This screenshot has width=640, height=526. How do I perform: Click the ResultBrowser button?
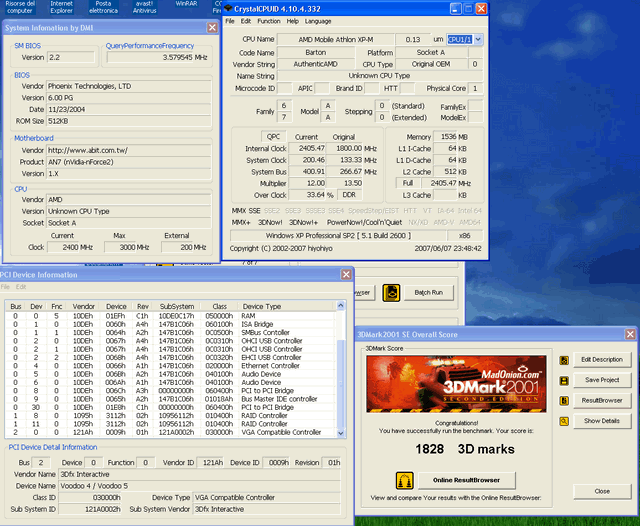pyautogui.click(x=602, y=400)
